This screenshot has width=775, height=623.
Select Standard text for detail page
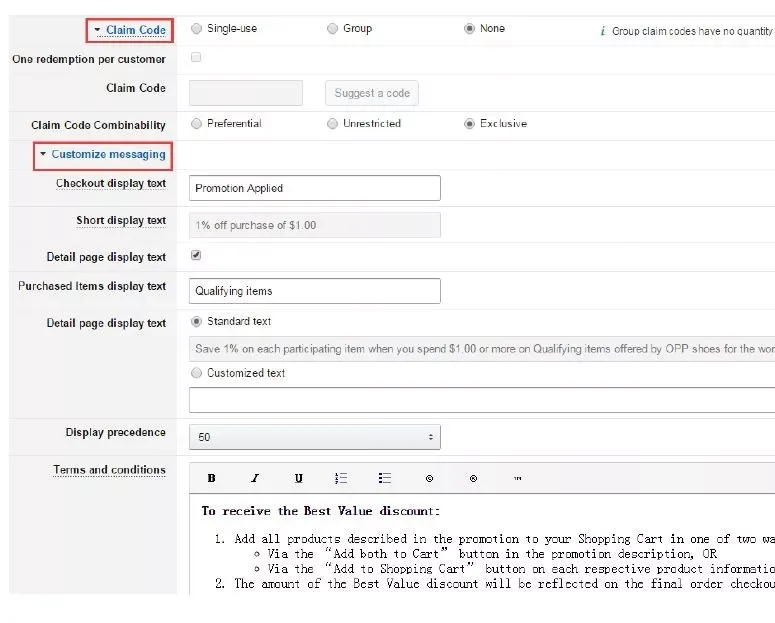[197, 322]
